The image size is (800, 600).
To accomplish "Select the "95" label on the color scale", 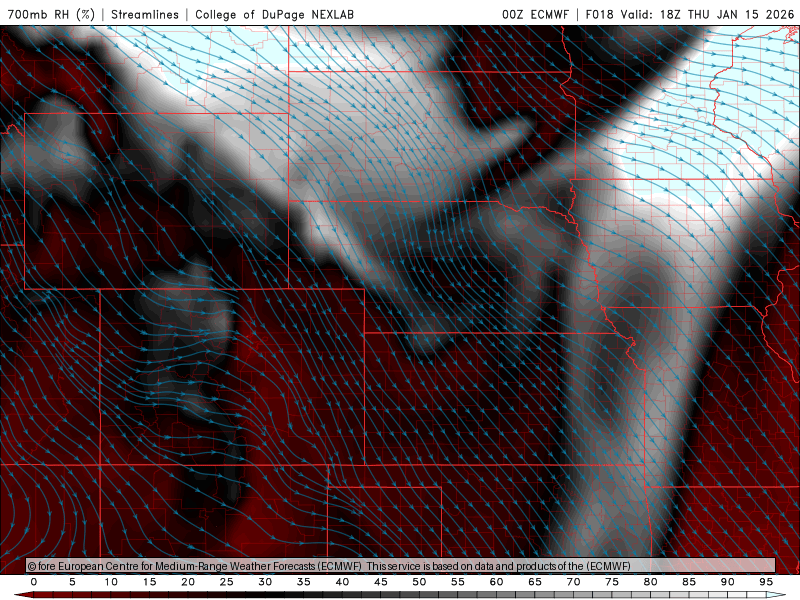I will [x=766, y=582].
